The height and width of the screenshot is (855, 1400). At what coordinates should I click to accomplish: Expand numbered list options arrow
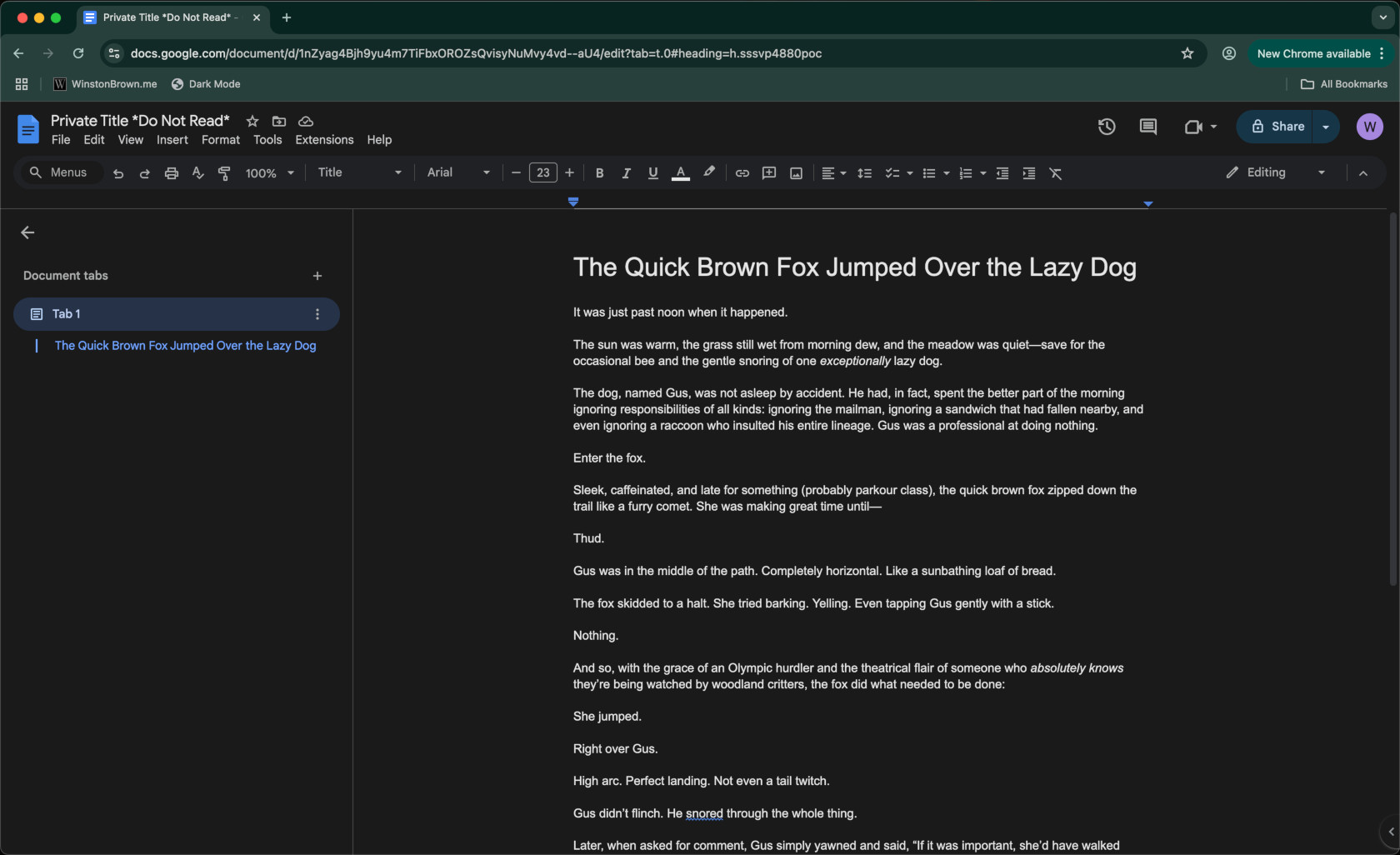[982, 173]
